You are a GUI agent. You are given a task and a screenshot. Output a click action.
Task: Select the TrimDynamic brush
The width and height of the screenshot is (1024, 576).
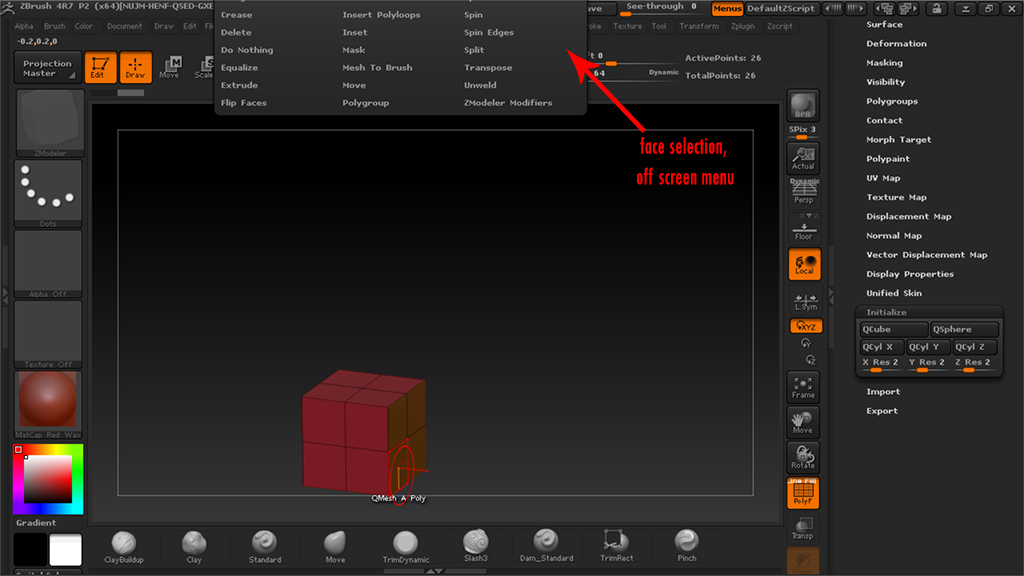(x=406, y=547)
